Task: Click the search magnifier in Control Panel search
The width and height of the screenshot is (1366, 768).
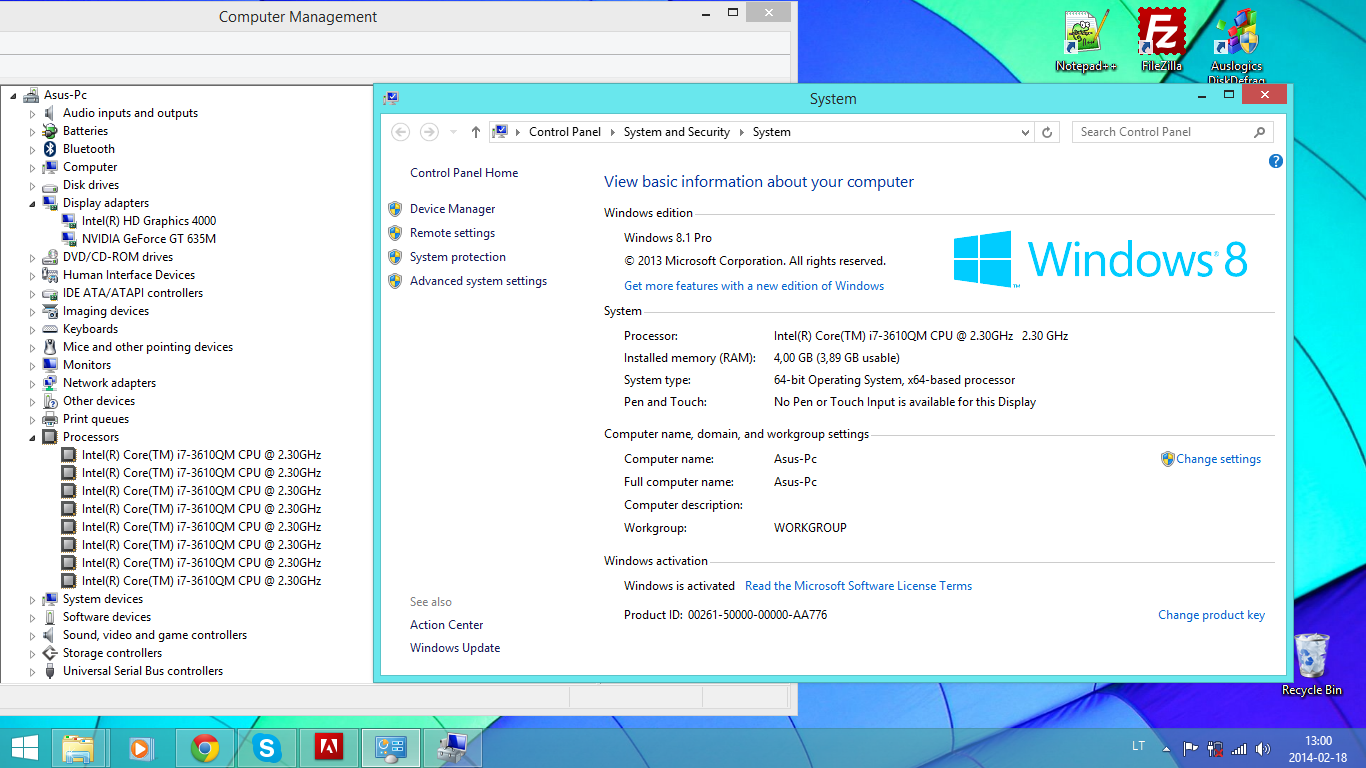Action: pyautogui.click(x=1260, y=132)
